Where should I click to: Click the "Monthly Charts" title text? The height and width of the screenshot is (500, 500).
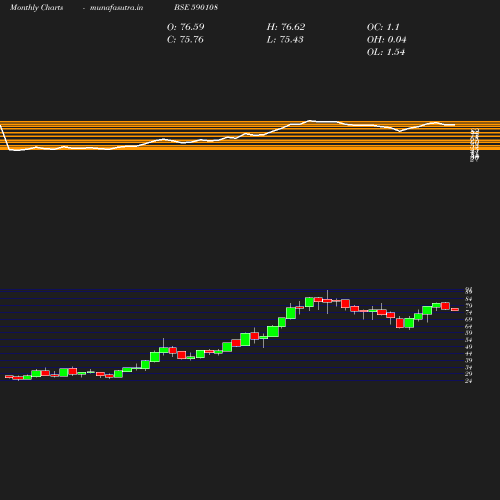pos(36,8)
